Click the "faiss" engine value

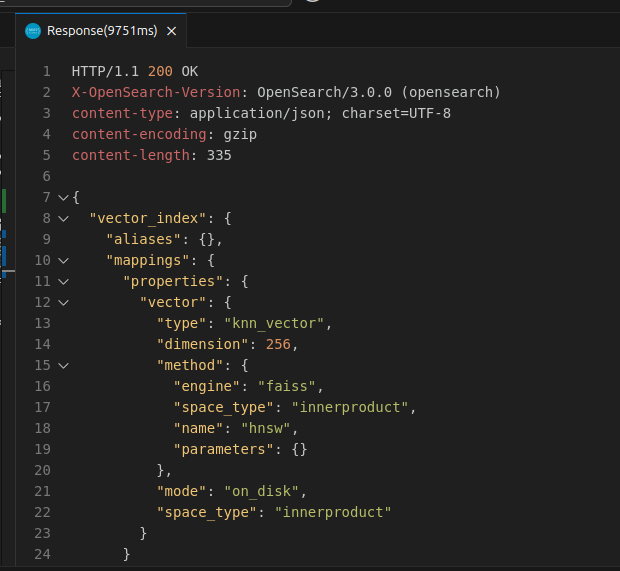click(290, 386)
